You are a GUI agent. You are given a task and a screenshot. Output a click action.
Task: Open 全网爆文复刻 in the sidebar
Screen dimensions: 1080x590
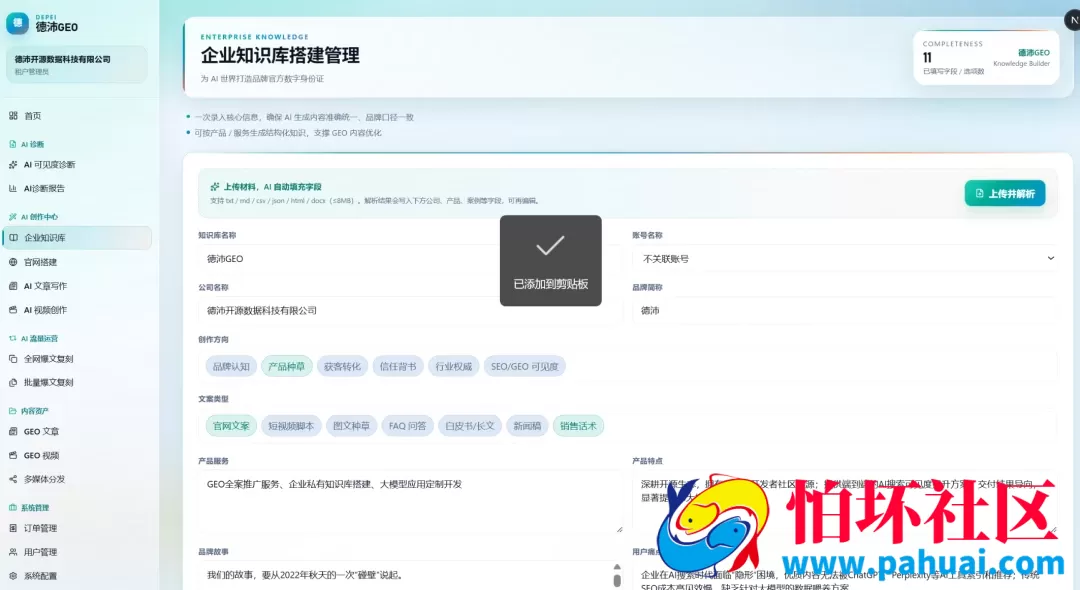pos(76,359)
